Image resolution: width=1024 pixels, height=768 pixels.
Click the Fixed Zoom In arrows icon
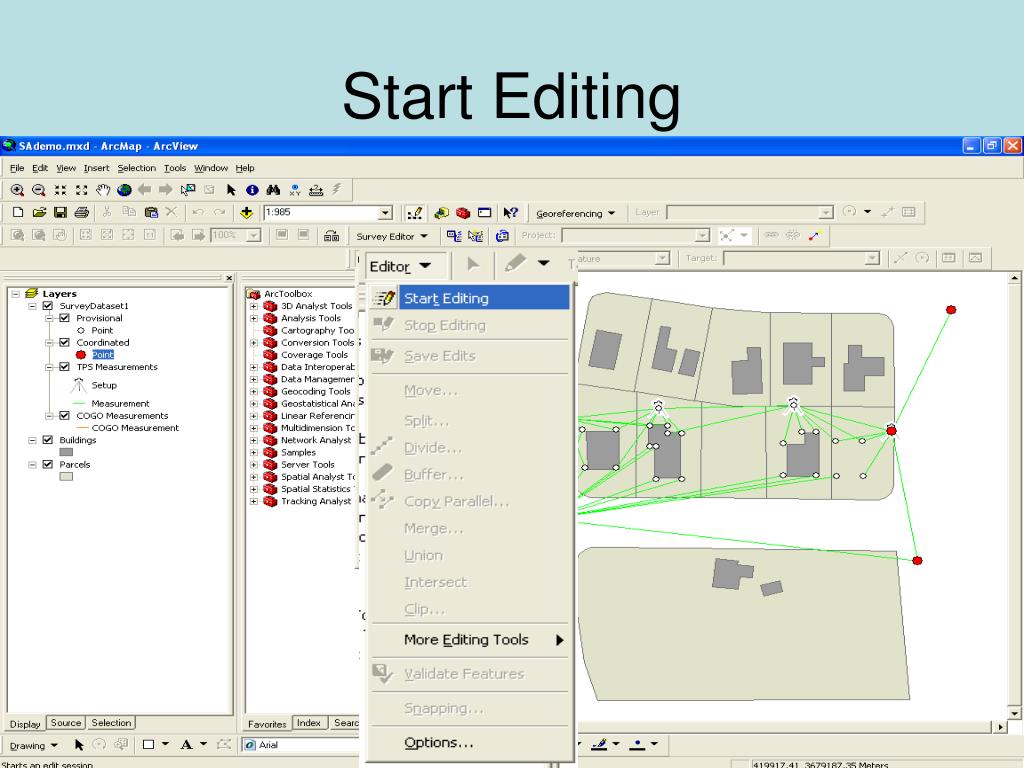pyautogui.click(x=60, y=190)
